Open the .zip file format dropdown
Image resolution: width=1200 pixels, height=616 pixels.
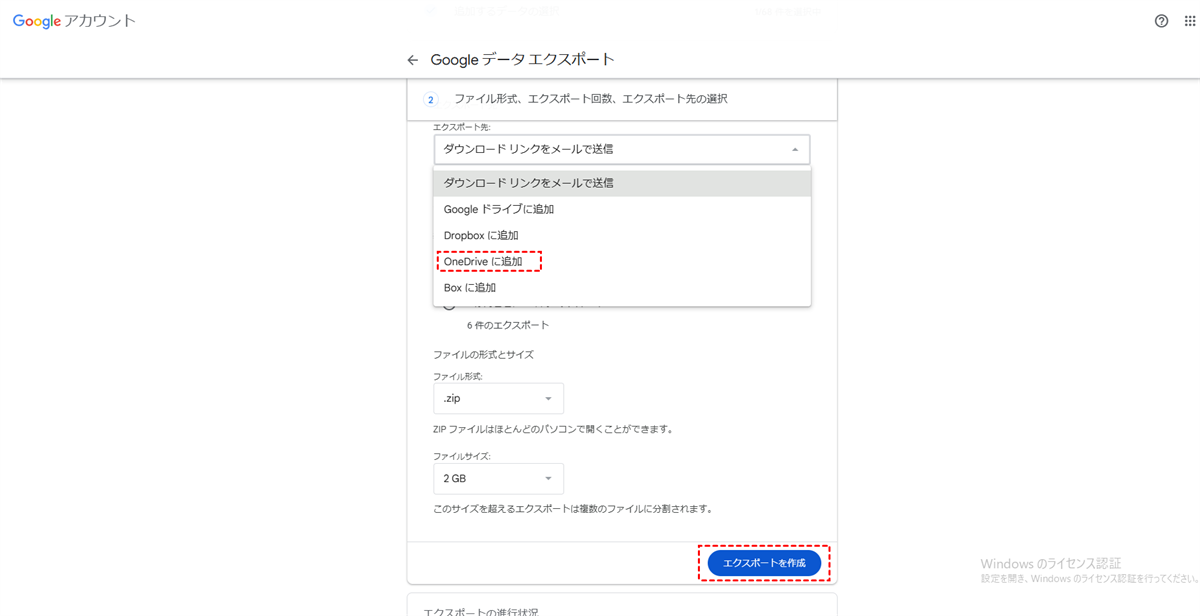(x=498, y=398)
